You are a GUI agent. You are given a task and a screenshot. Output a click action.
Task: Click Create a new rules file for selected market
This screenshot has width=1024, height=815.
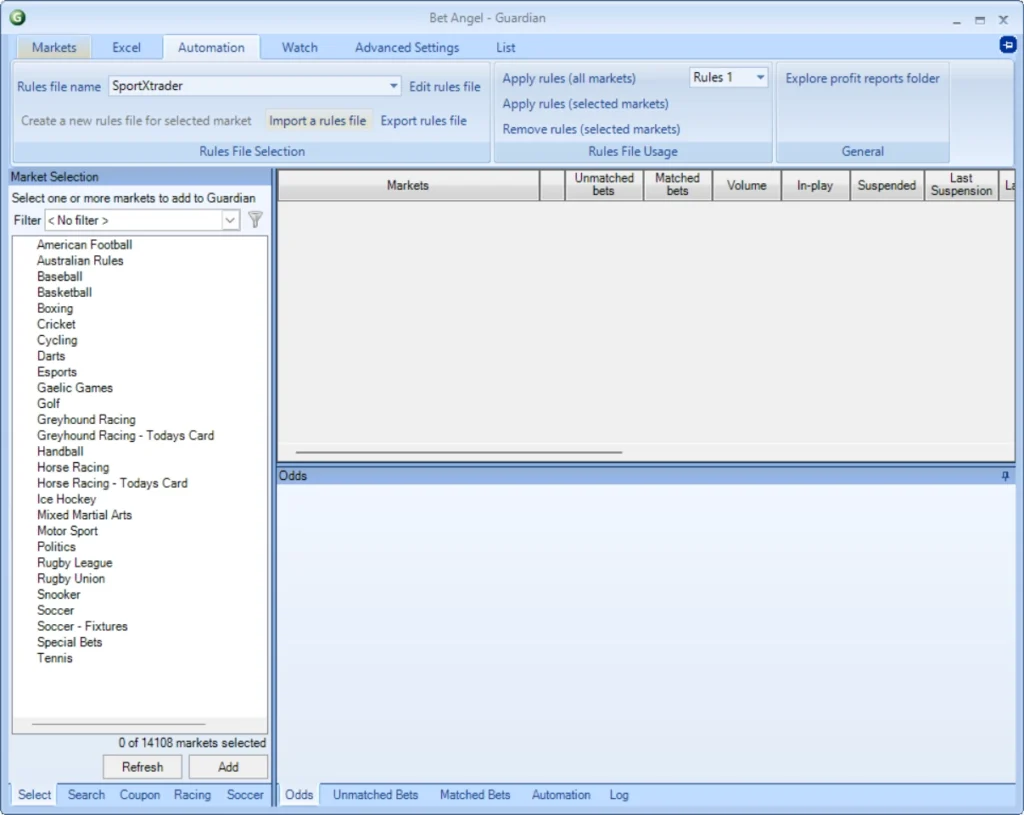tap(136, 121)
